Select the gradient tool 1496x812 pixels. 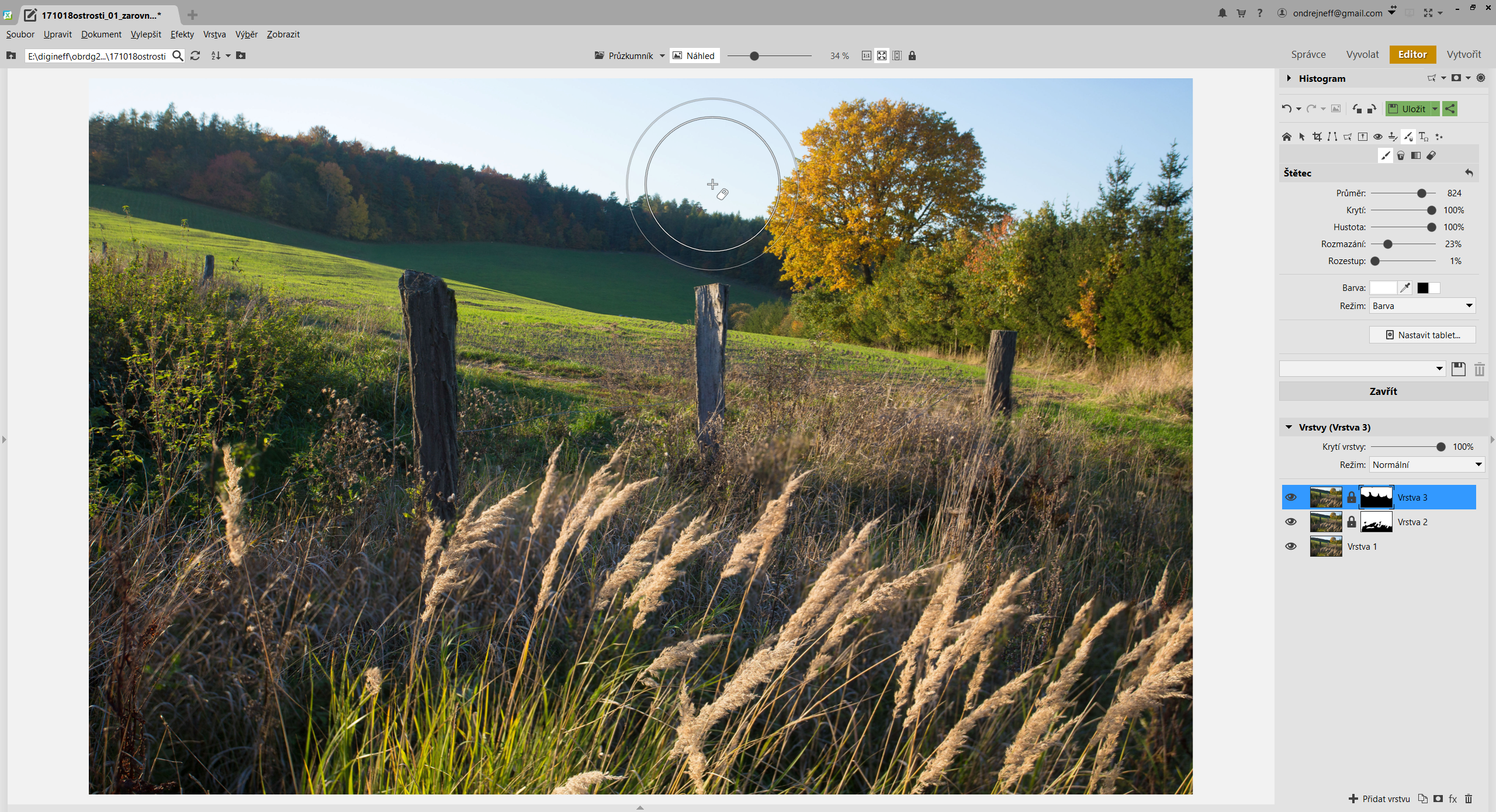tap(1415, 155)
